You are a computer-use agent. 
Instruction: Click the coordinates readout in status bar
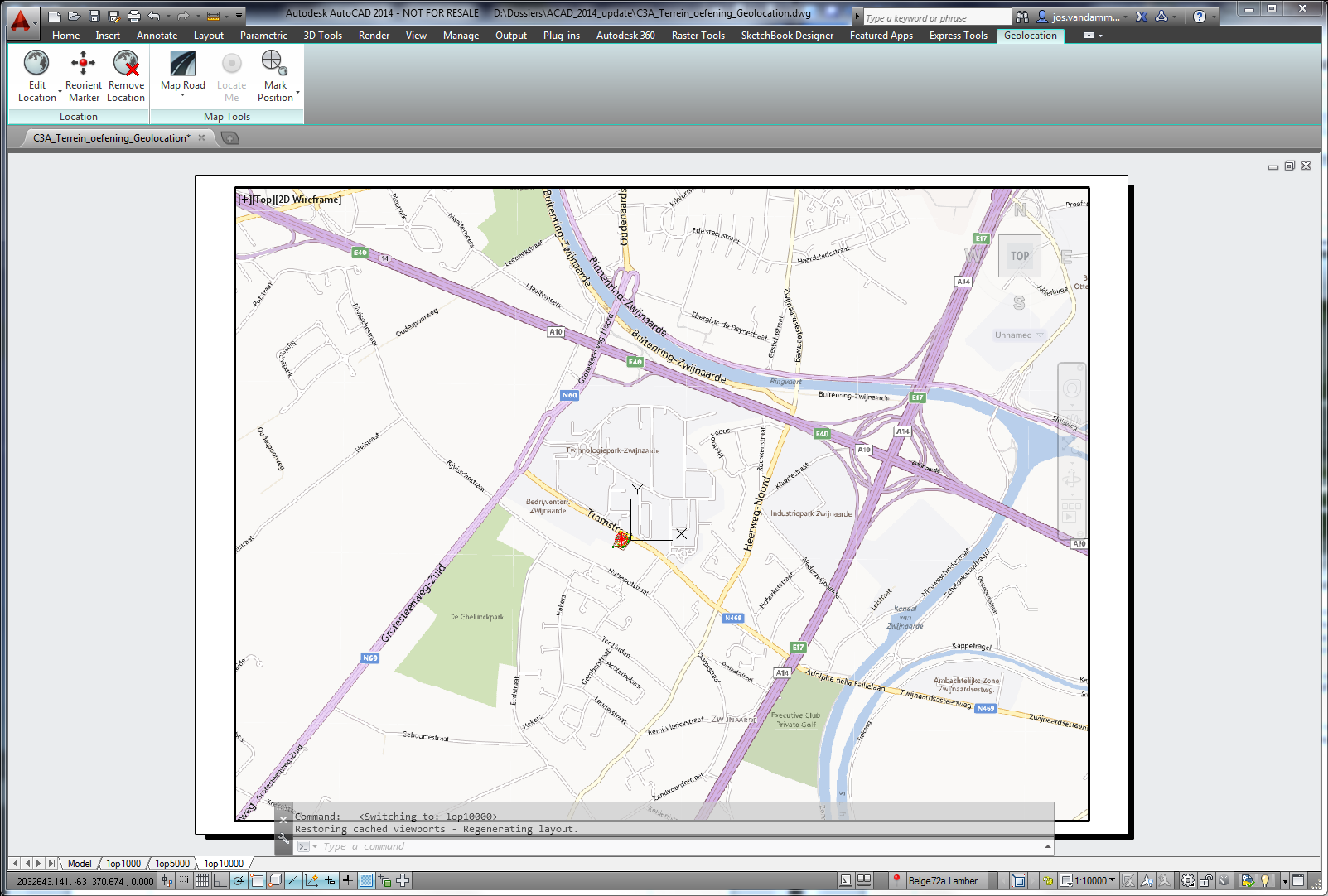click(x=85, y=881)
